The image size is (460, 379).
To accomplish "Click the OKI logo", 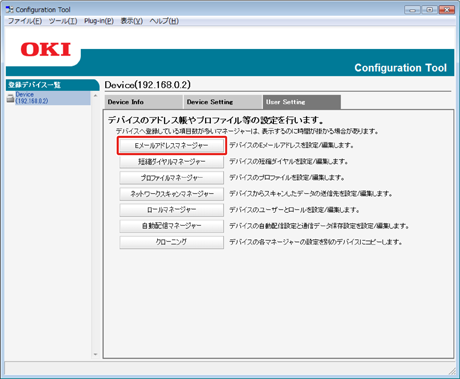I will 46,49.
